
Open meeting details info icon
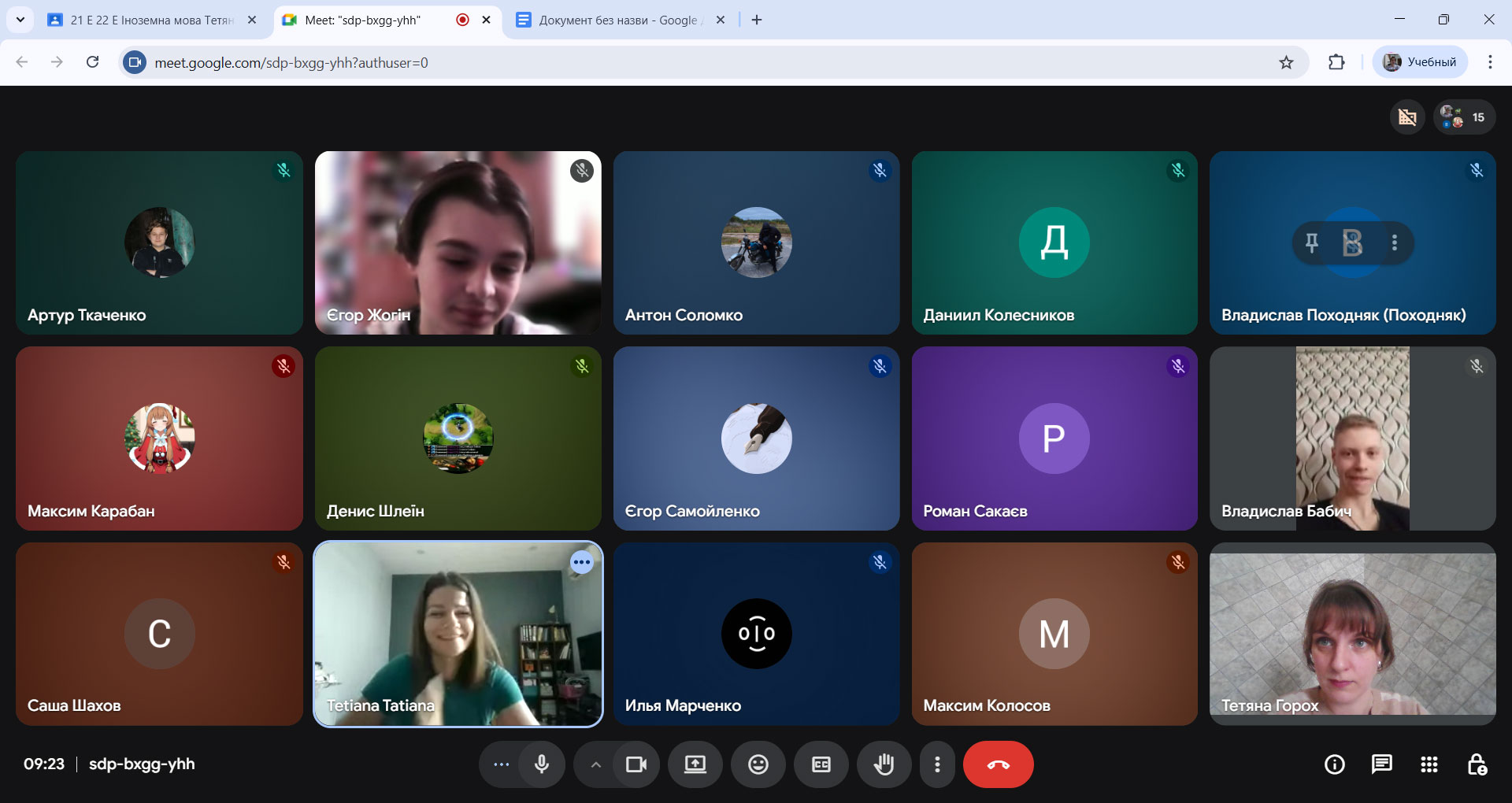tap(1334, 764)
